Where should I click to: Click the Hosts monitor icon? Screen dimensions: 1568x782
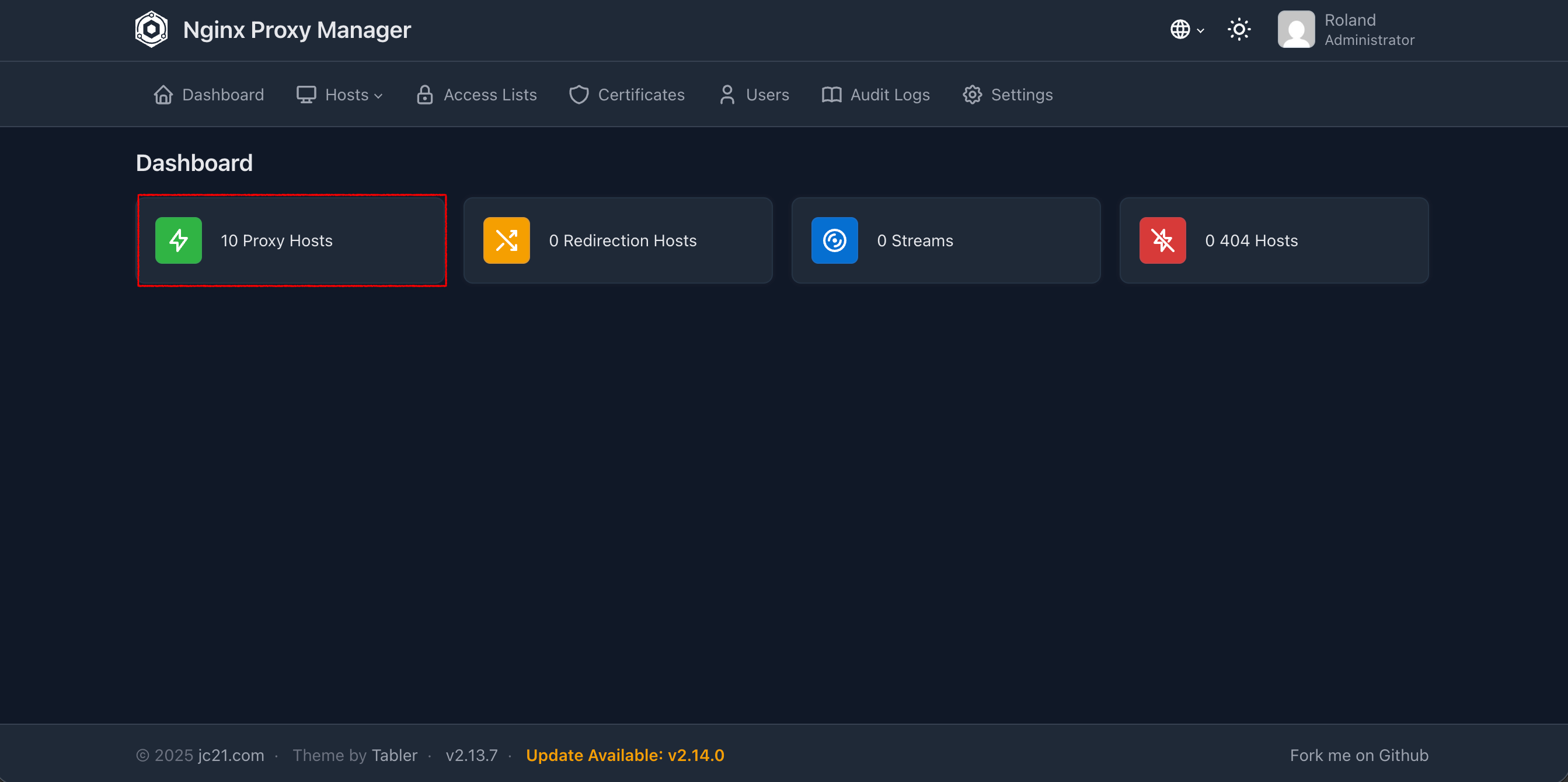pyautogui.click(x=306, y=95)
